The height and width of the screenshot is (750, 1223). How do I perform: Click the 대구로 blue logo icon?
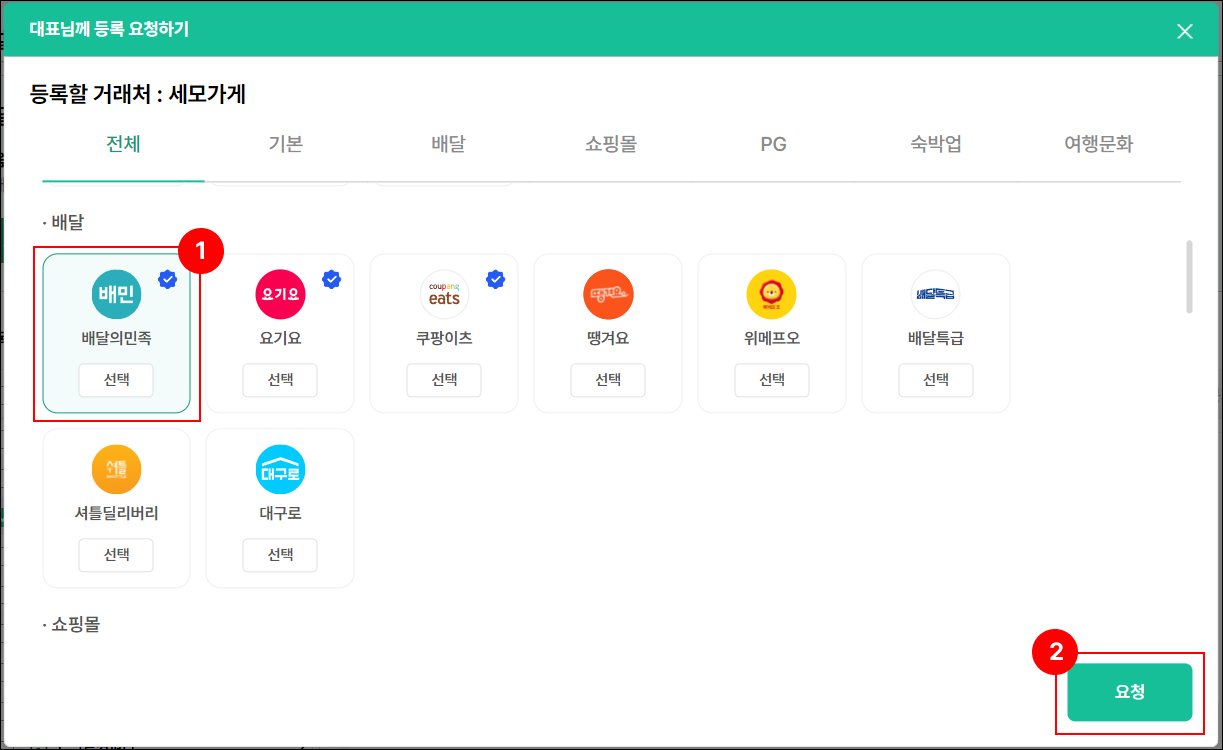[280, 469]
